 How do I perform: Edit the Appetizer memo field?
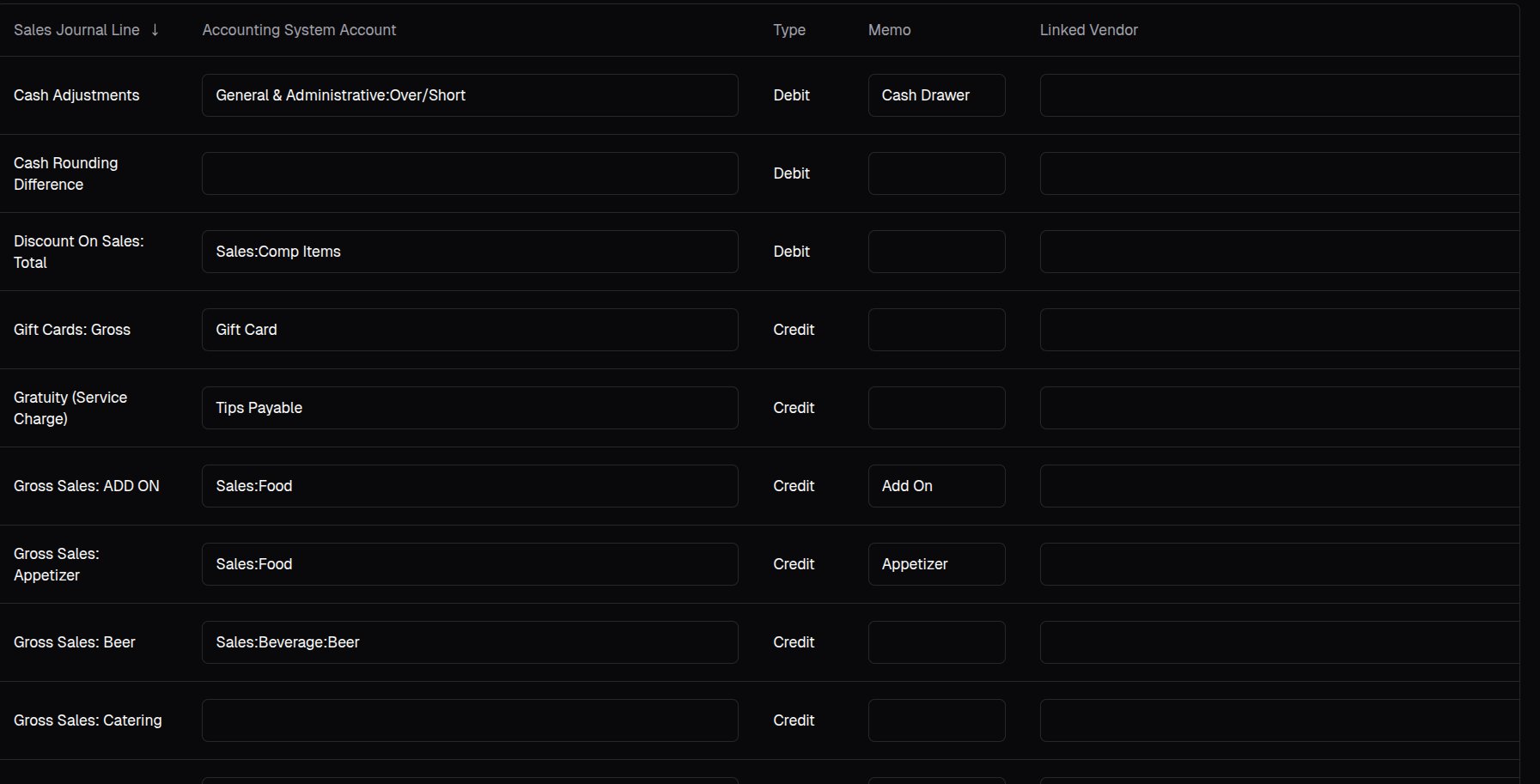click(936, 564)
